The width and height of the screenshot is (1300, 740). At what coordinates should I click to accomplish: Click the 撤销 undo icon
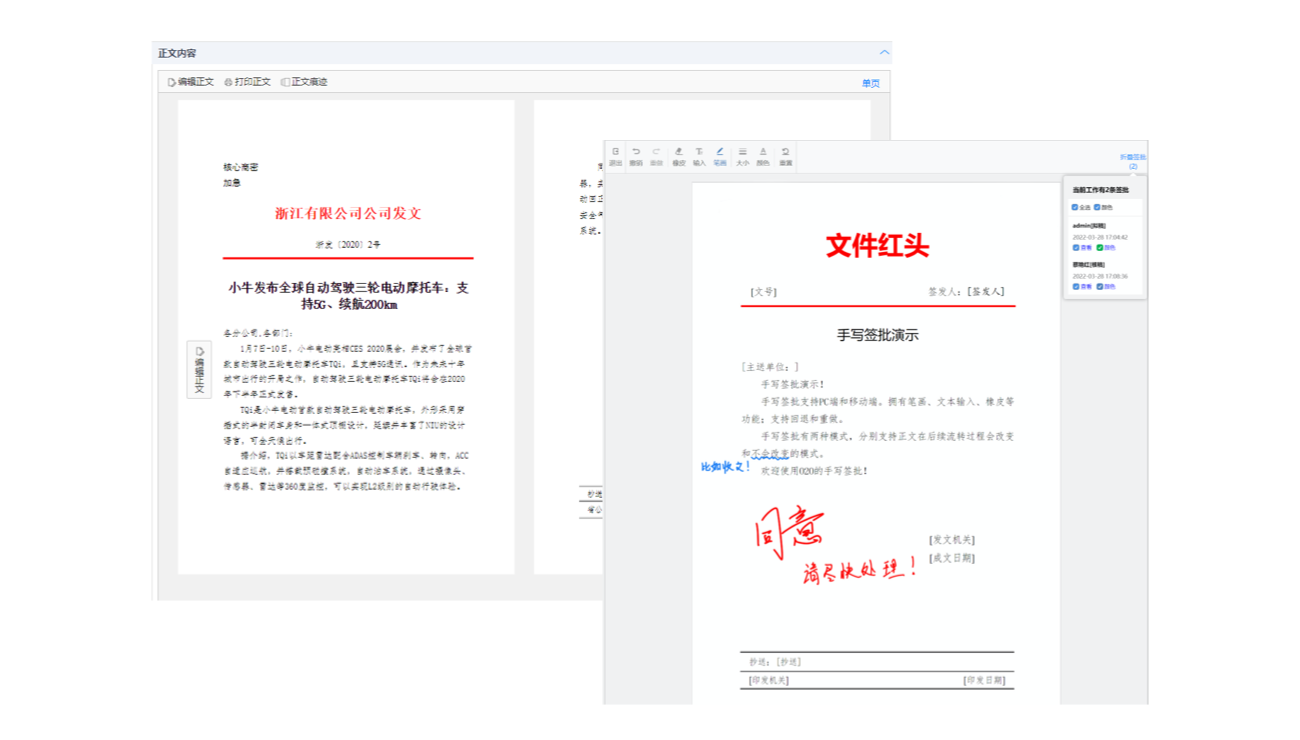click(x=636, y=156)
